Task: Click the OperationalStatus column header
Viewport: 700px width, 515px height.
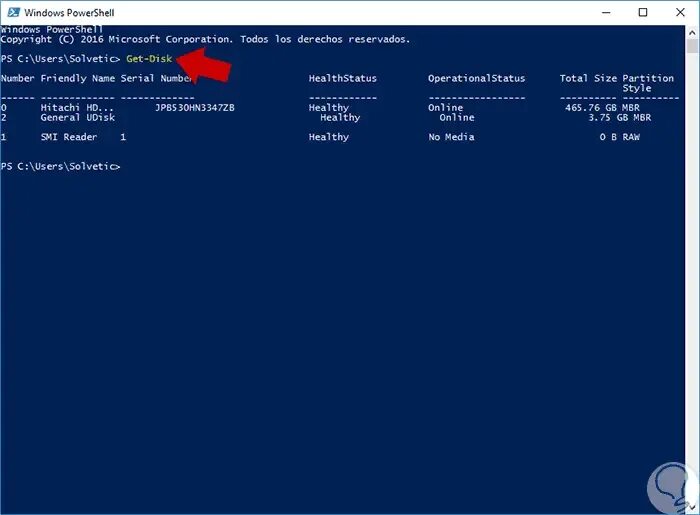Action: point(476,79)
